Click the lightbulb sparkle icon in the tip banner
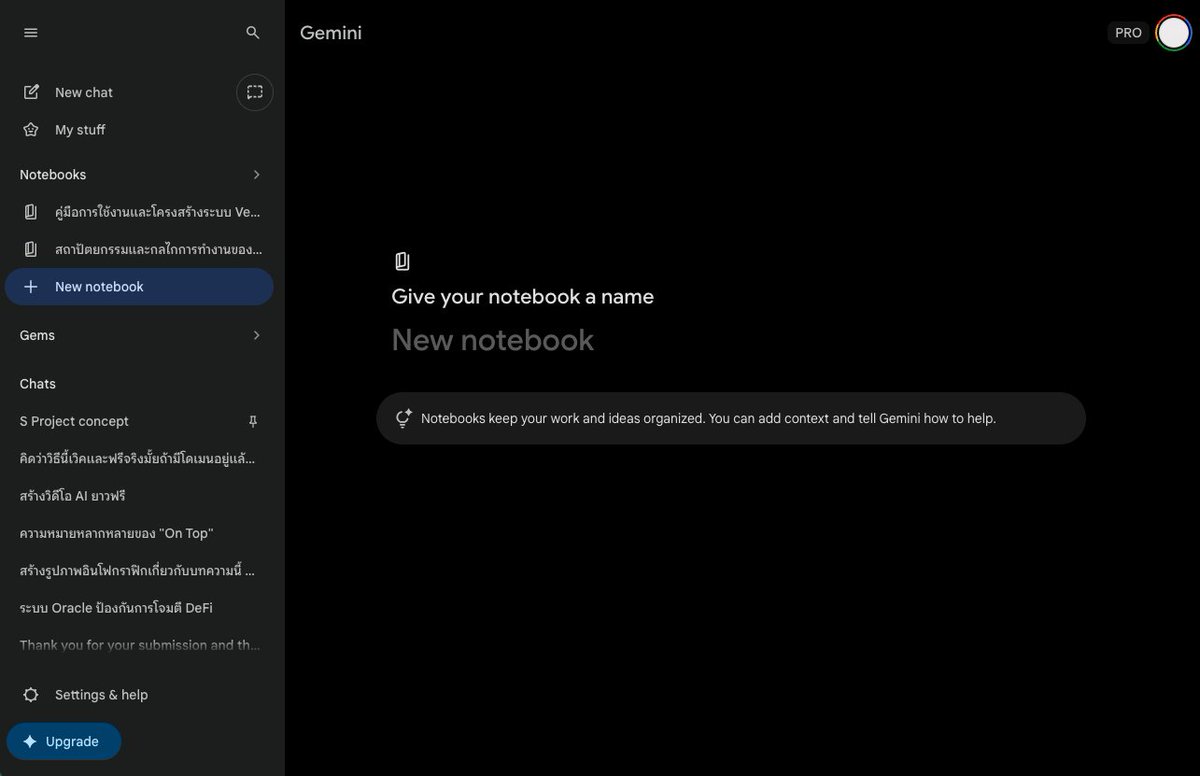The image size is (1200, 776). (x=403, y=418)
